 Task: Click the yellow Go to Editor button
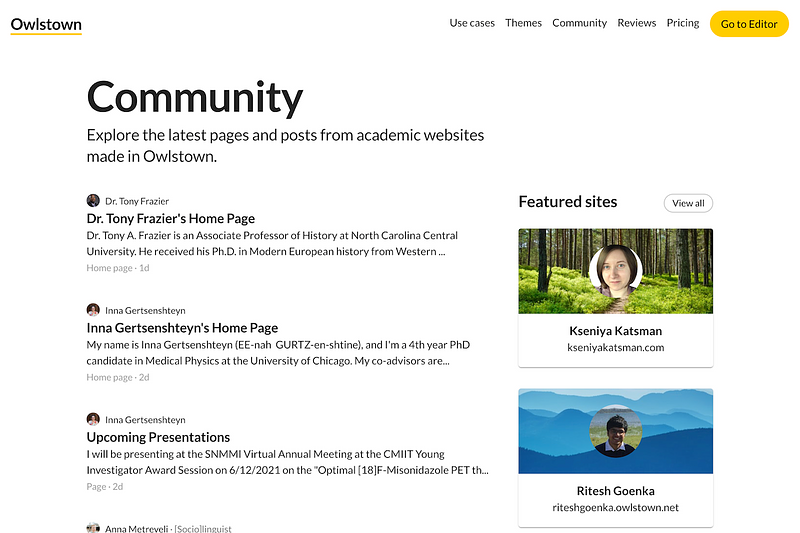click(x=749, y=24)
